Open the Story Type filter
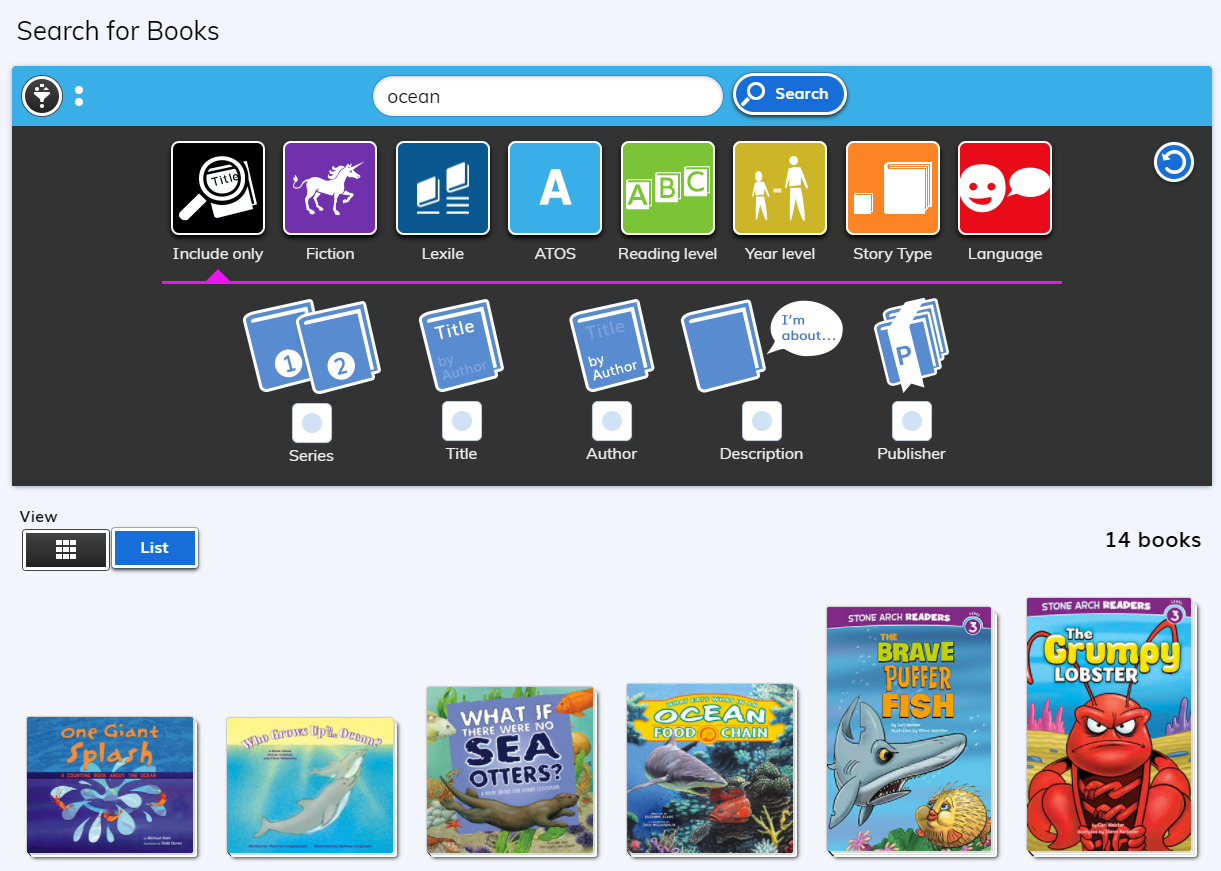Screen dimensions: 1221x871 point(893,188)
